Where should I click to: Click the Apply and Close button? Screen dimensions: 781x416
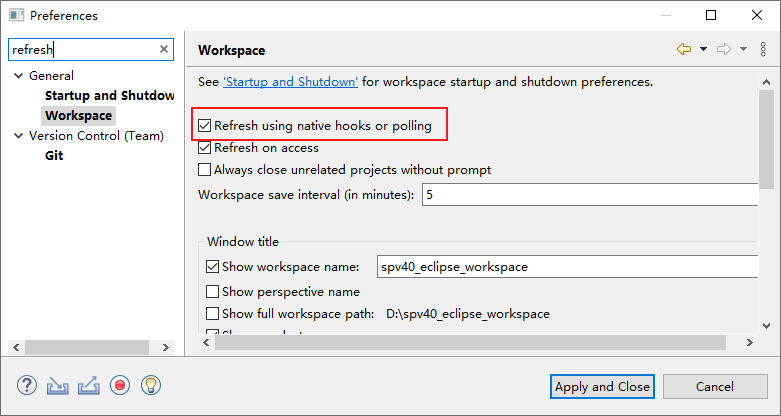[602, 386]
